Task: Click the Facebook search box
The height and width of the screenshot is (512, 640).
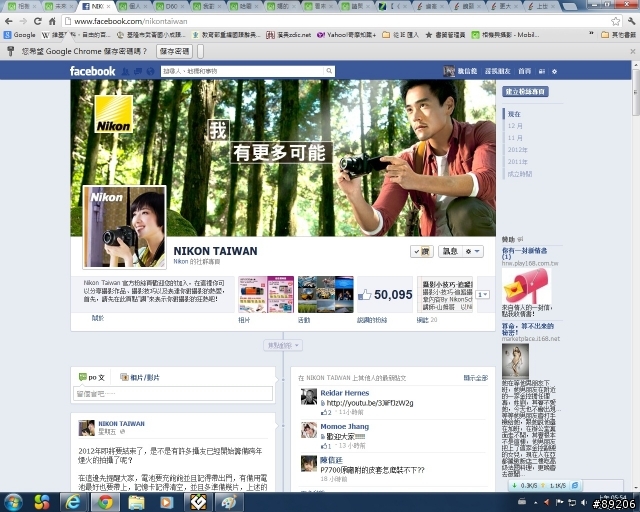Action: [x=242, y=71]
